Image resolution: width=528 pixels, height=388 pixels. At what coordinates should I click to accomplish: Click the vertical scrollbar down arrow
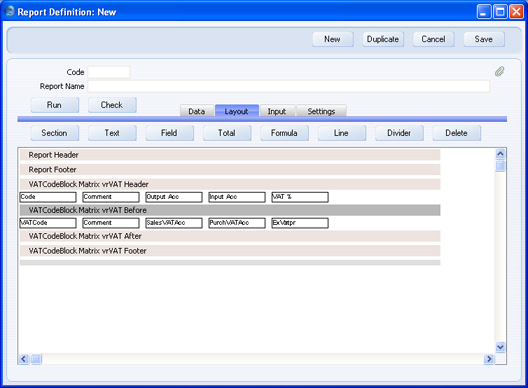(500, 347)
